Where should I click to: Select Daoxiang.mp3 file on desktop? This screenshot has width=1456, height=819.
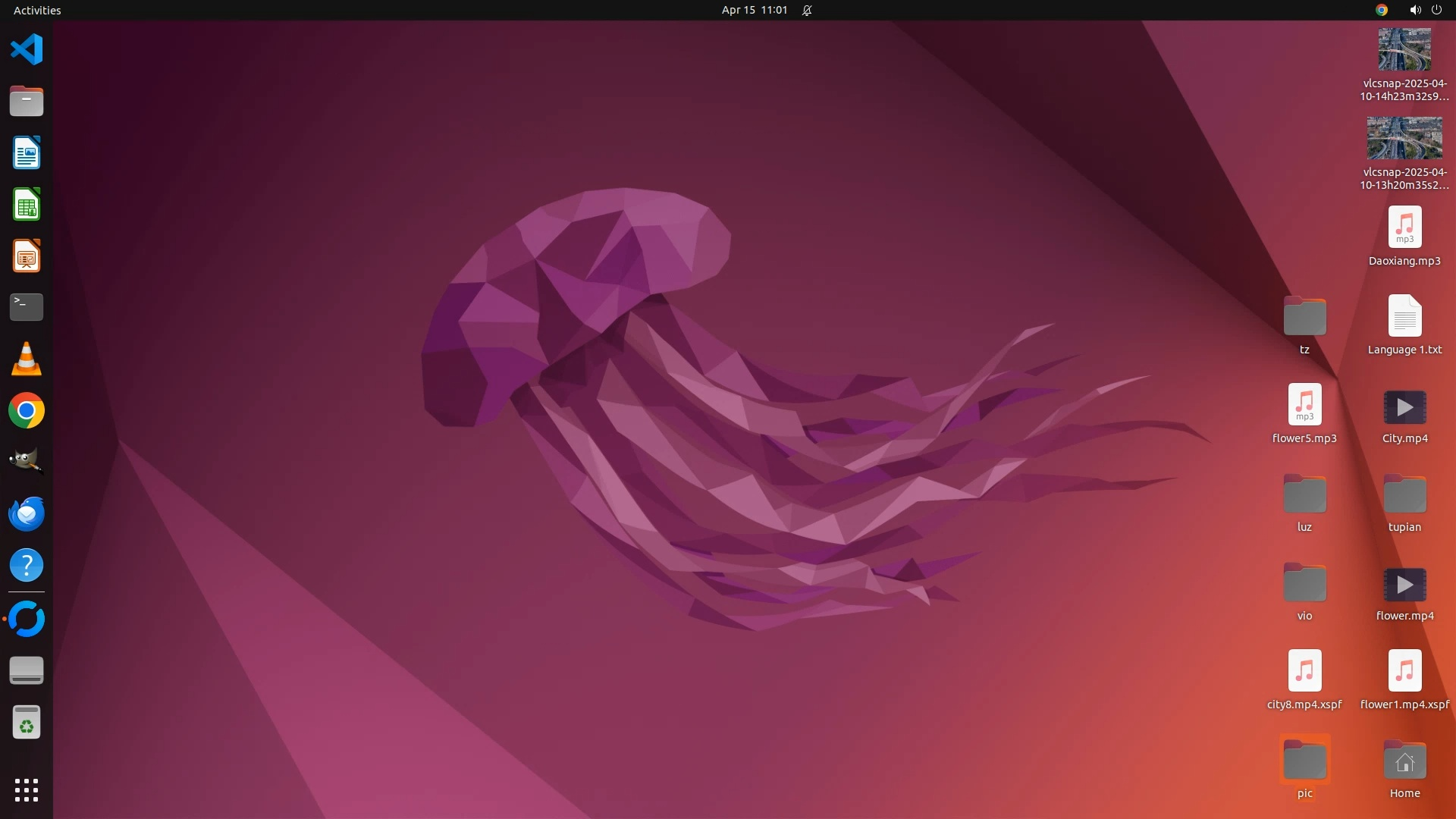1404,227
